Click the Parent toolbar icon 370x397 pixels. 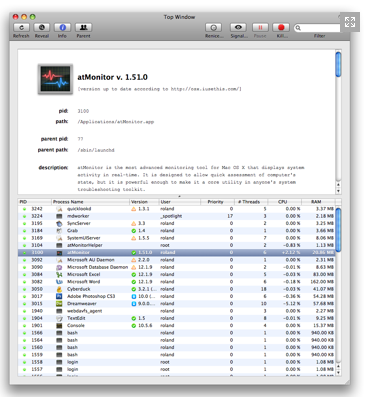coord(83,27)
